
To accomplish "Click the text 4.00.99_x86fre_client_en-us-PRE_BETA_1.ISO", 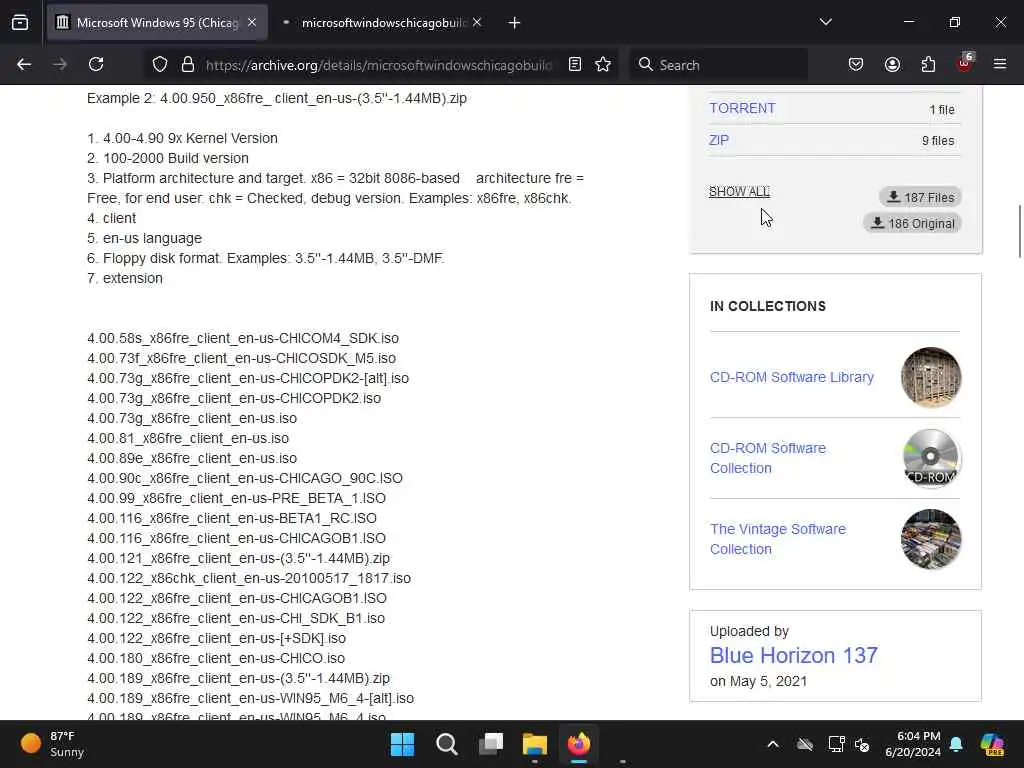I will 236,498.
